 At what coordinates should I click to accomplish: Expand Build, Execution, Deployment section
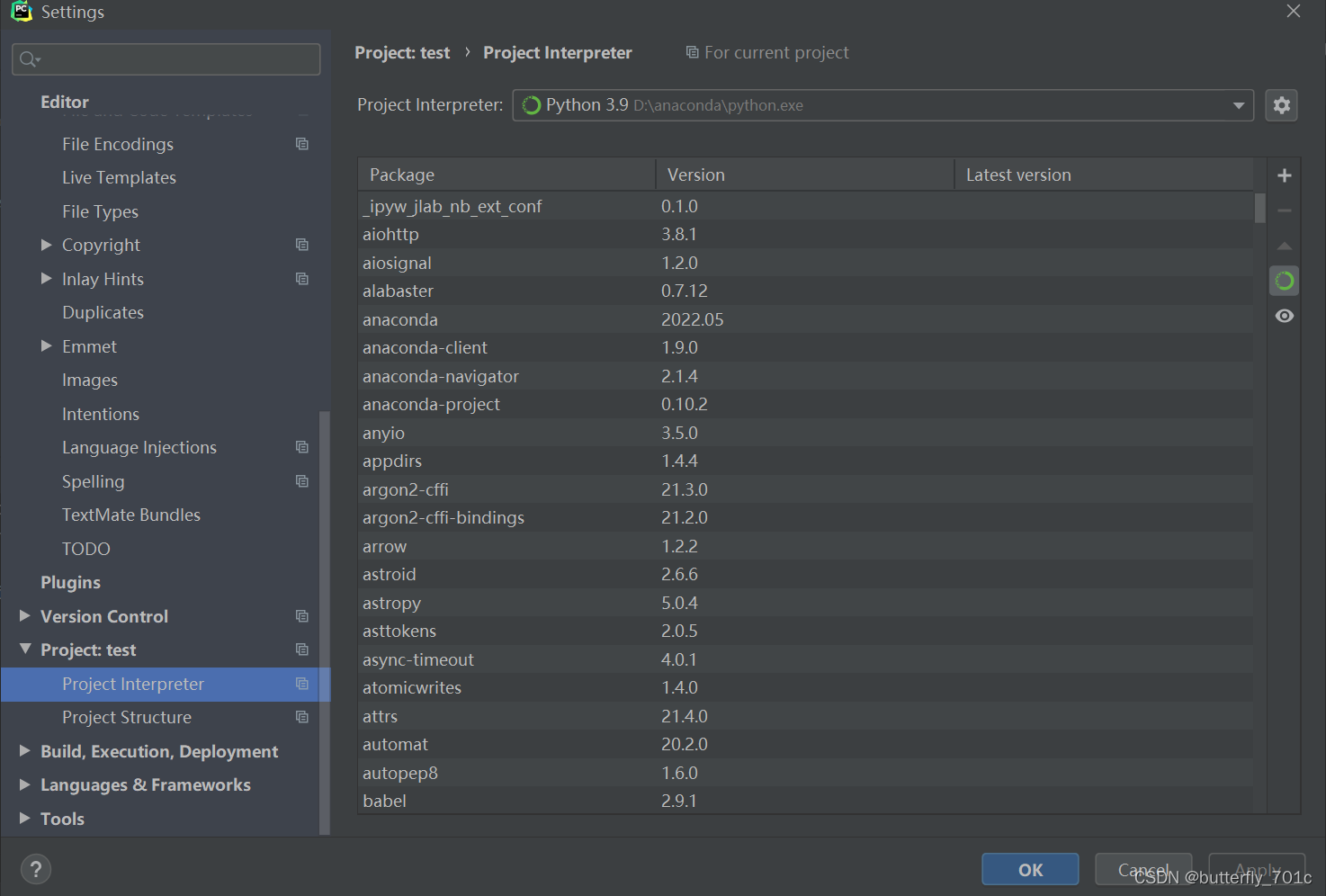[x=25, y=751]
